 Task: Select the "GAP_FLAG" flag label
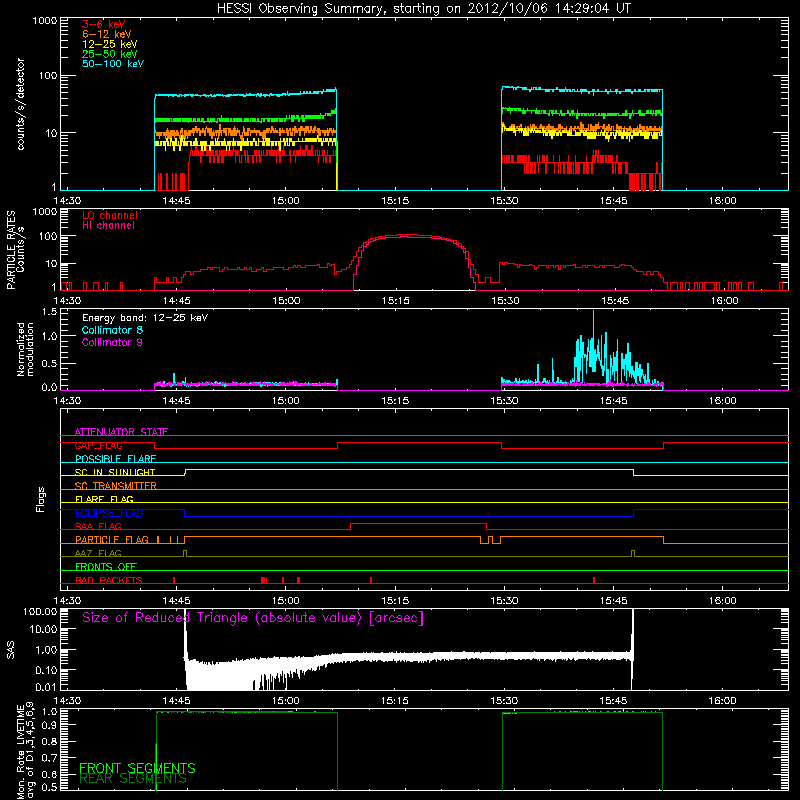98,445
